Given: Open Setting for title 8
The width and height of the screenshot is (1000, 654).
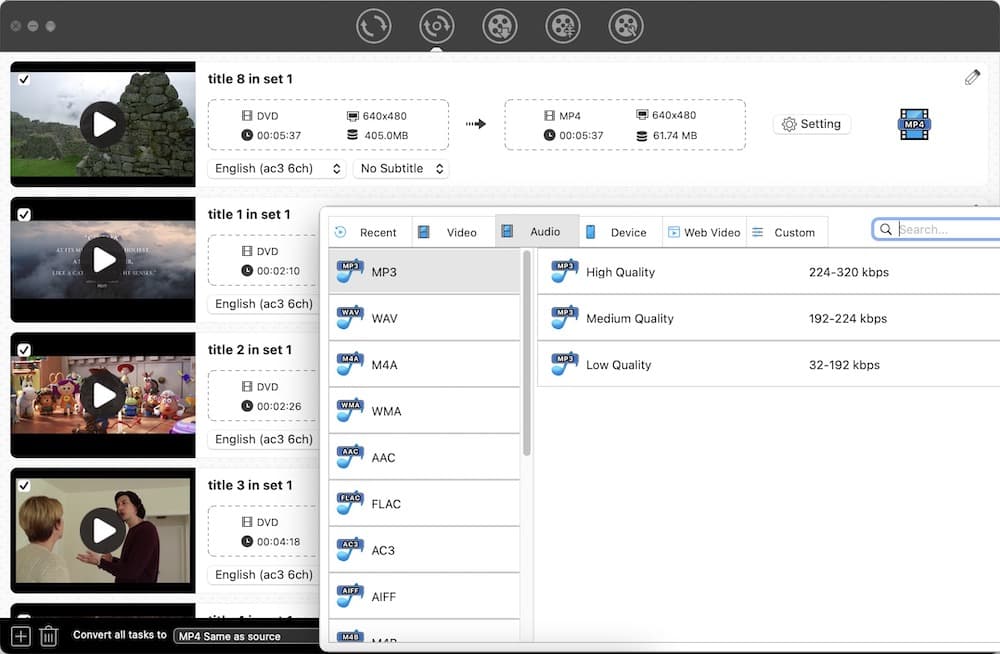Looking at the screenshot, I should [x=811, y=124].
